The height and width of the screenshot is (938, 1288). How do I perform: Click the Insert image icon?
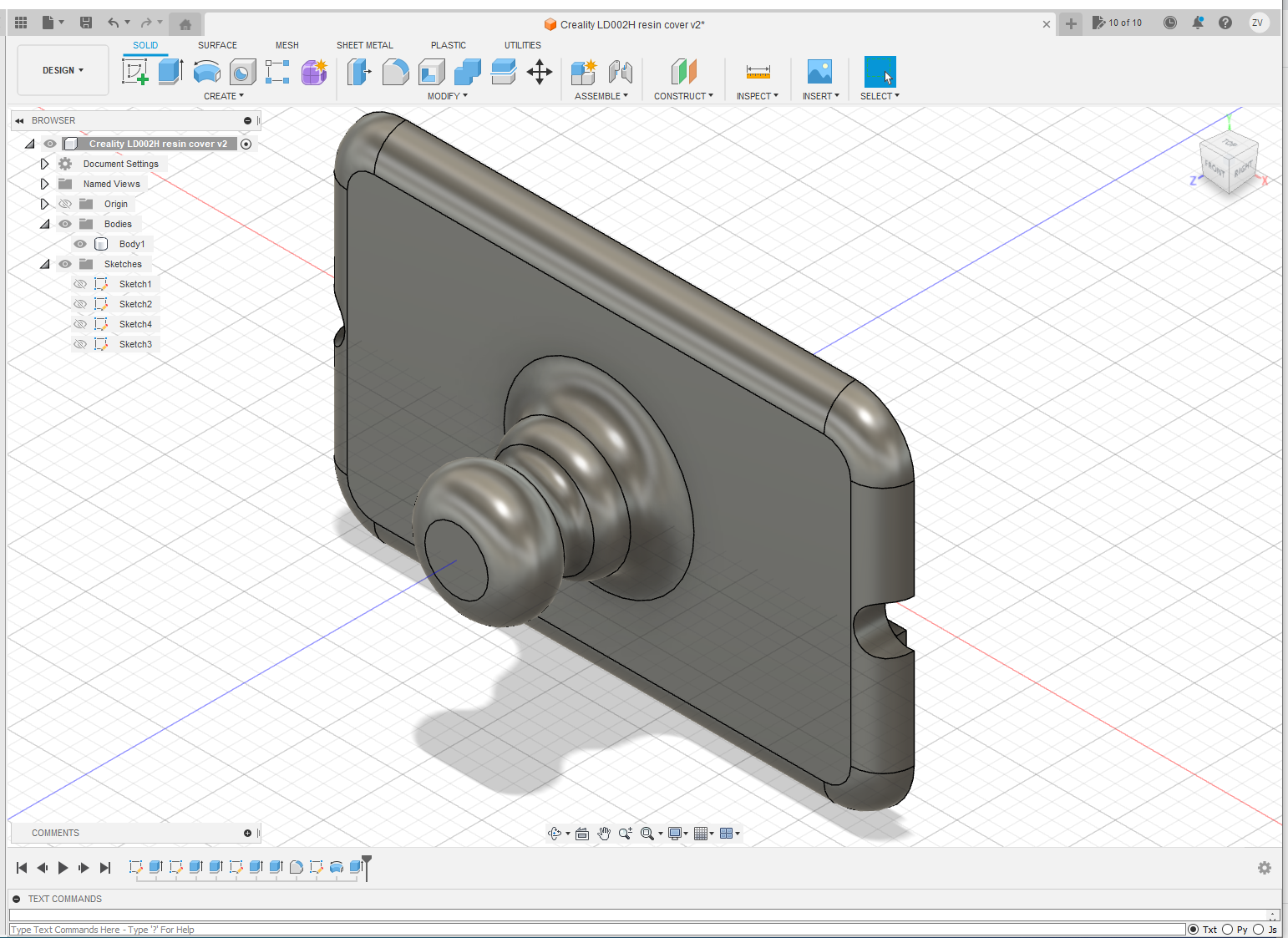click(x=820, y=72)
